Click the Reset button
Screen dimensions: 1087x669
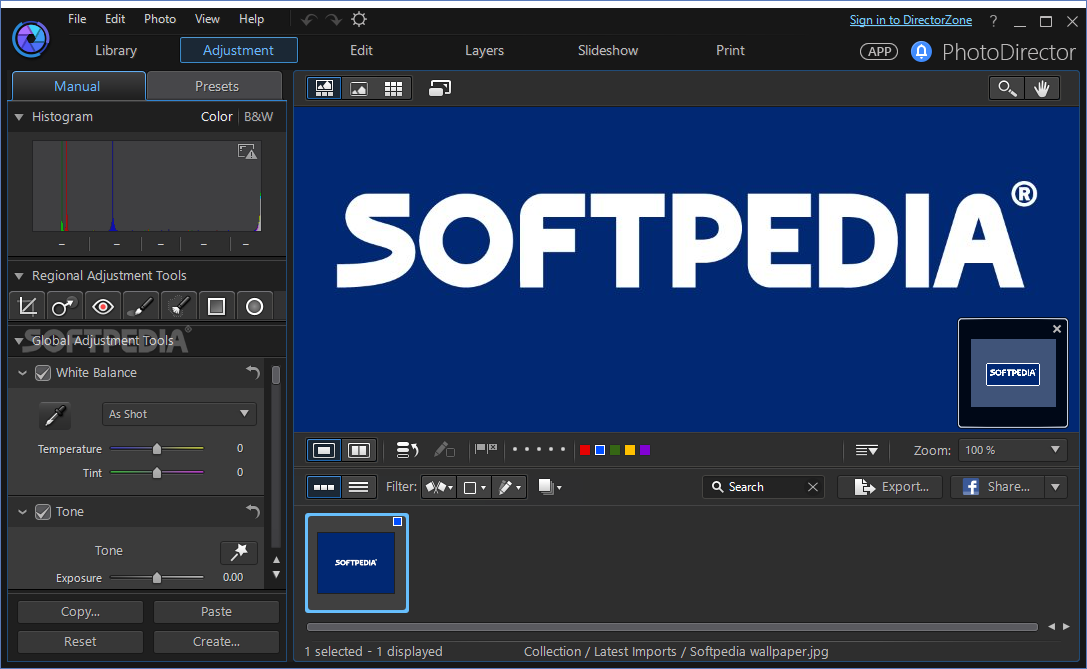[80, 642]
